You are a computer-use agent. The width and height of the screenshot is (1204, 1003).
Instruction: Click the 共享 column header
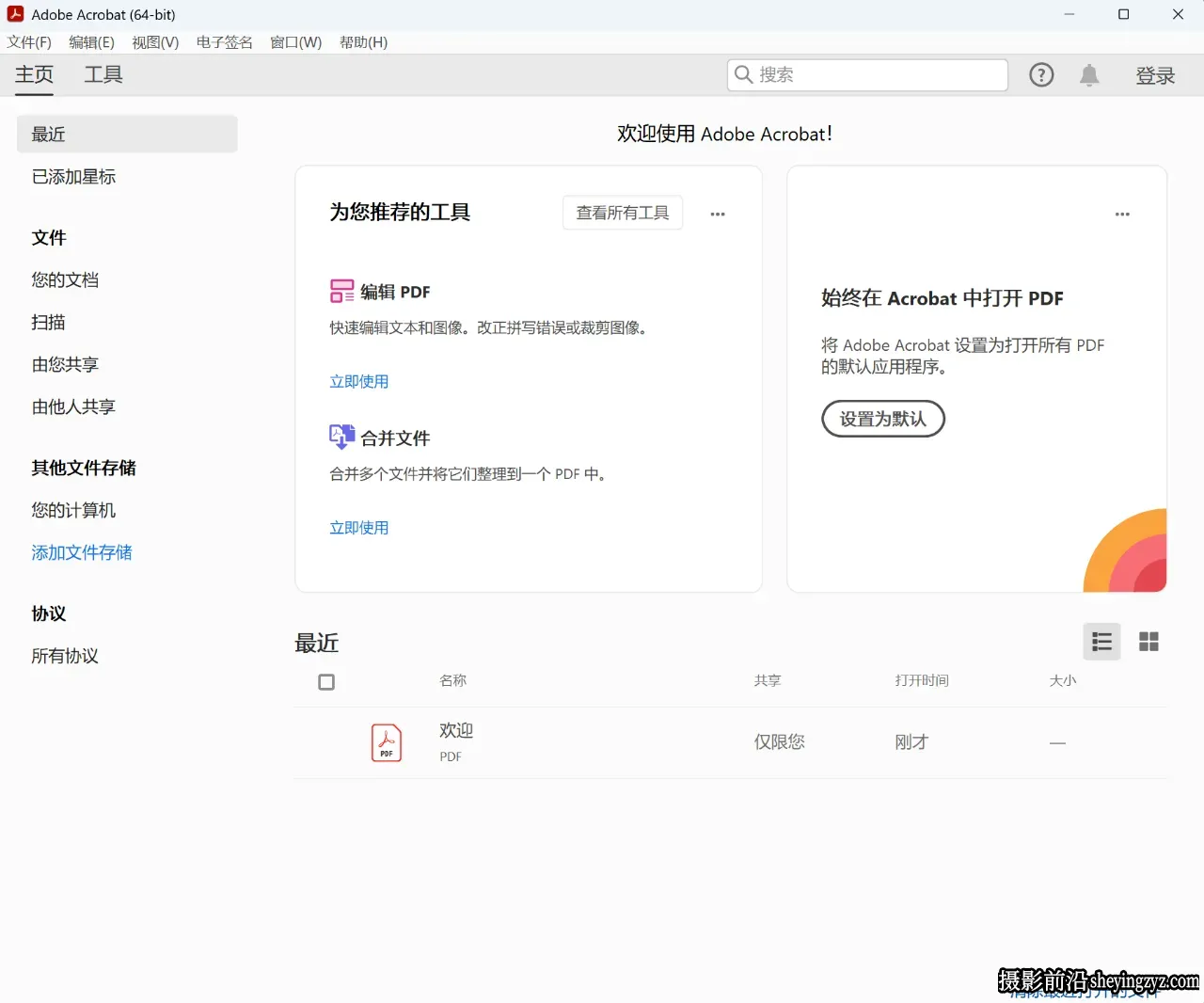coord(768,680)
